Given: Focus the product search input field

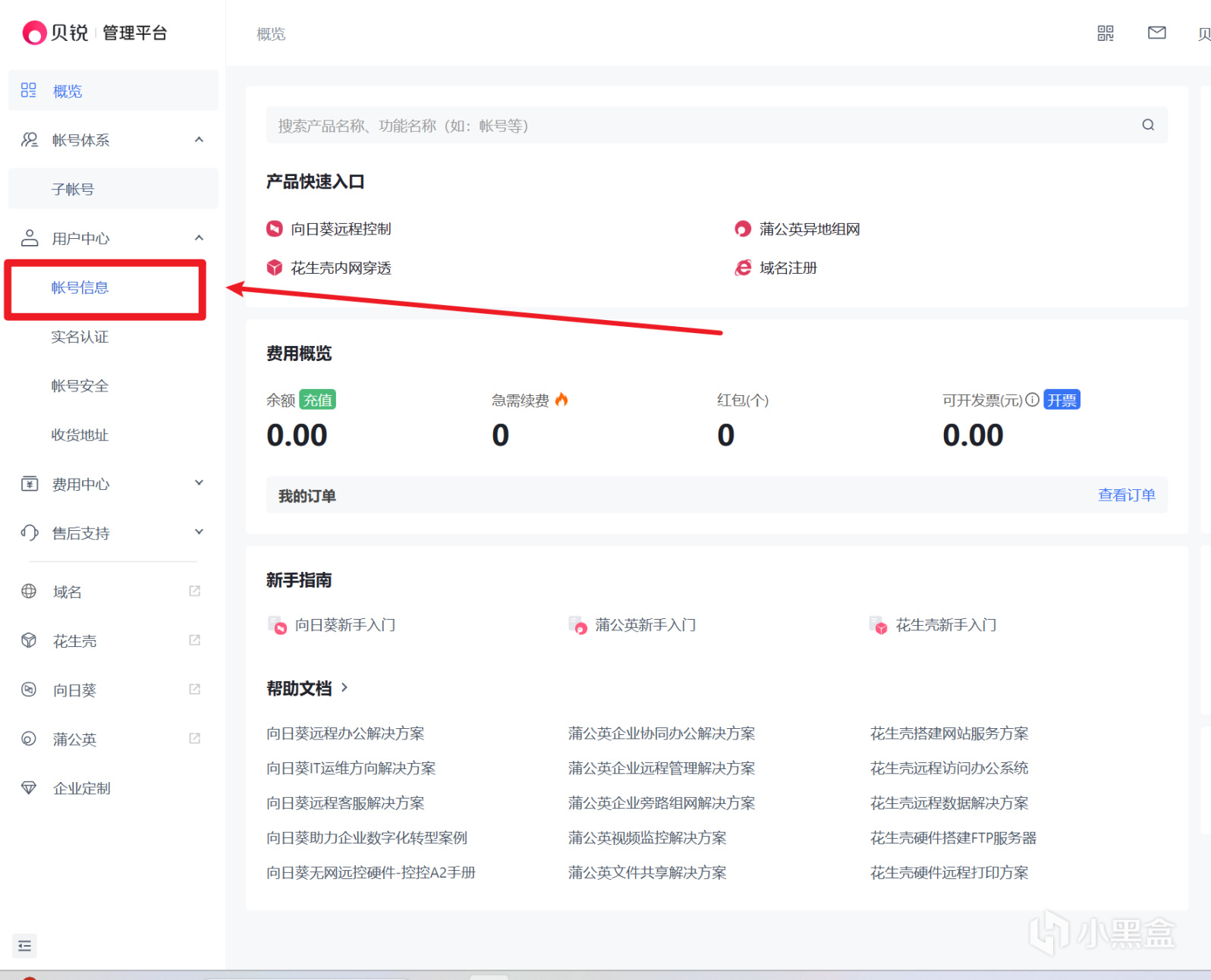Looking at the screenshot, I should tap(716, 125).
